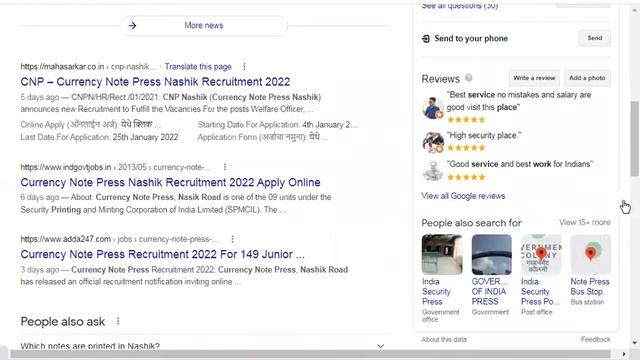Open the India Security Press Po... map thumbnail
Image resolution: width=640 pixels, height=360 pixels.
coord(541,254)
